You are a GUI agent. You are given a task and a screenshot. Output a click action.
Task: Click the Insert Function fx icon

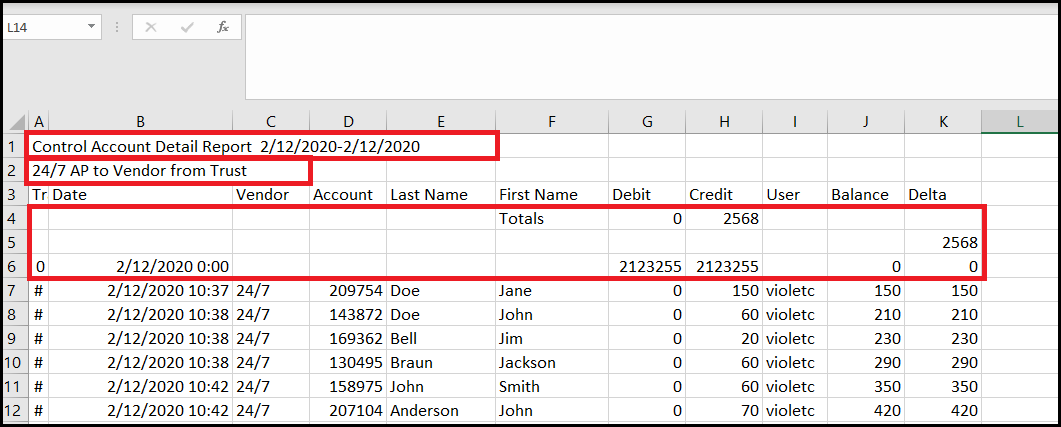pyautogui.click(x=223, y=27)
